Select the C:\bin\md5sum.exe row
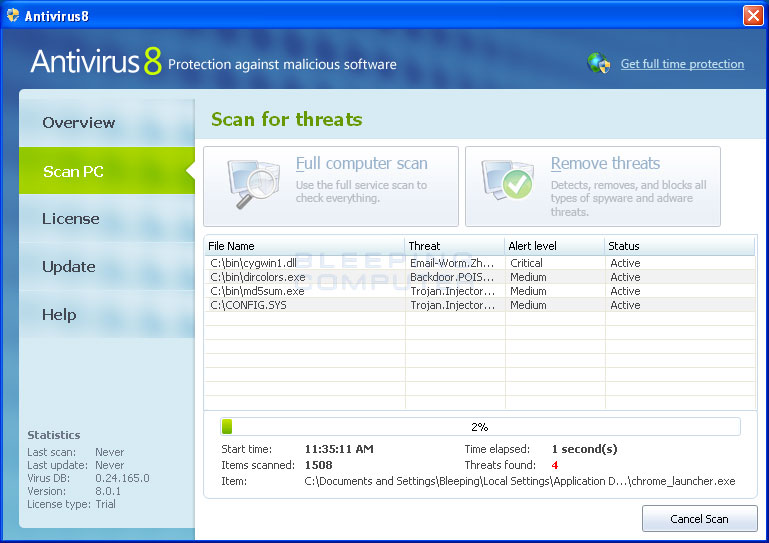This screenshot has width=769, height=543. point(480,291)
